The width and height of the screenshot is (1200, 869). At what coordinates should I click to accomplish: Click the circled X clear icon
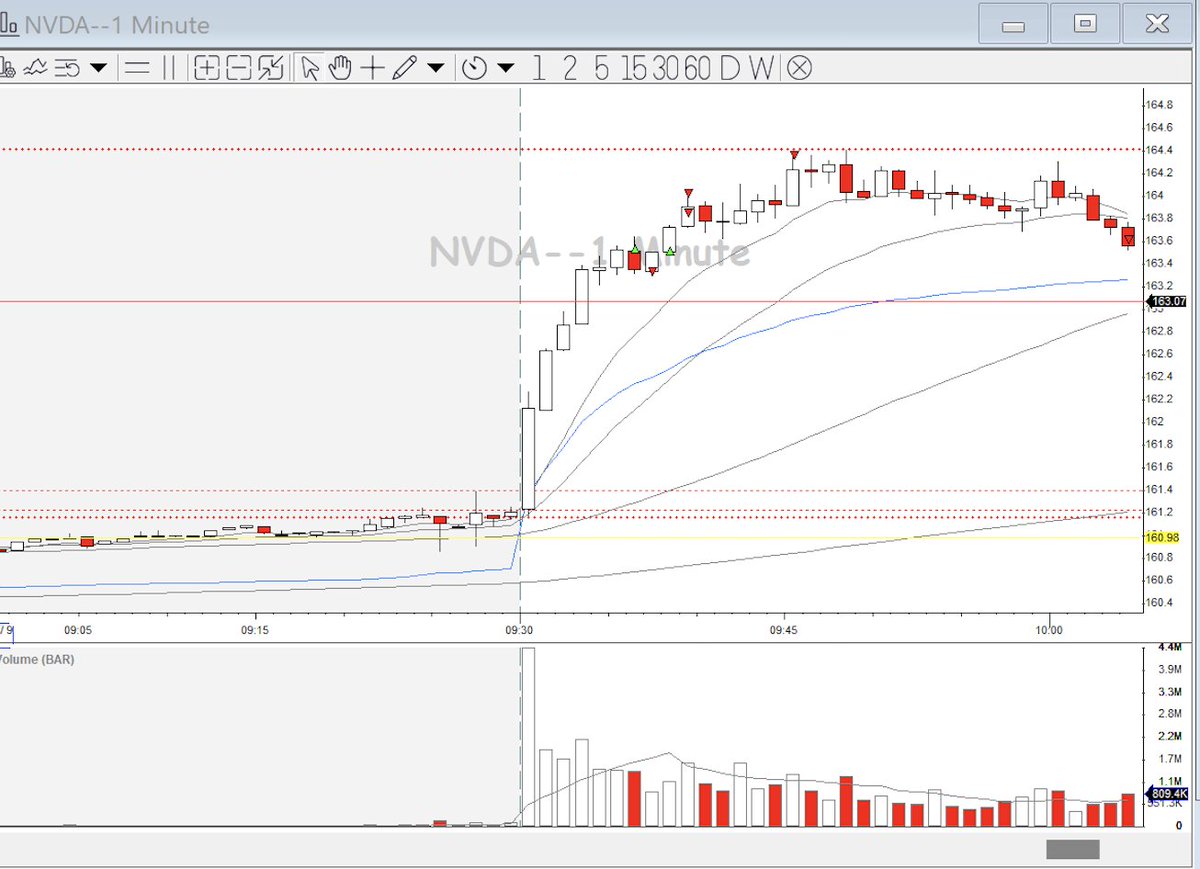799,68
